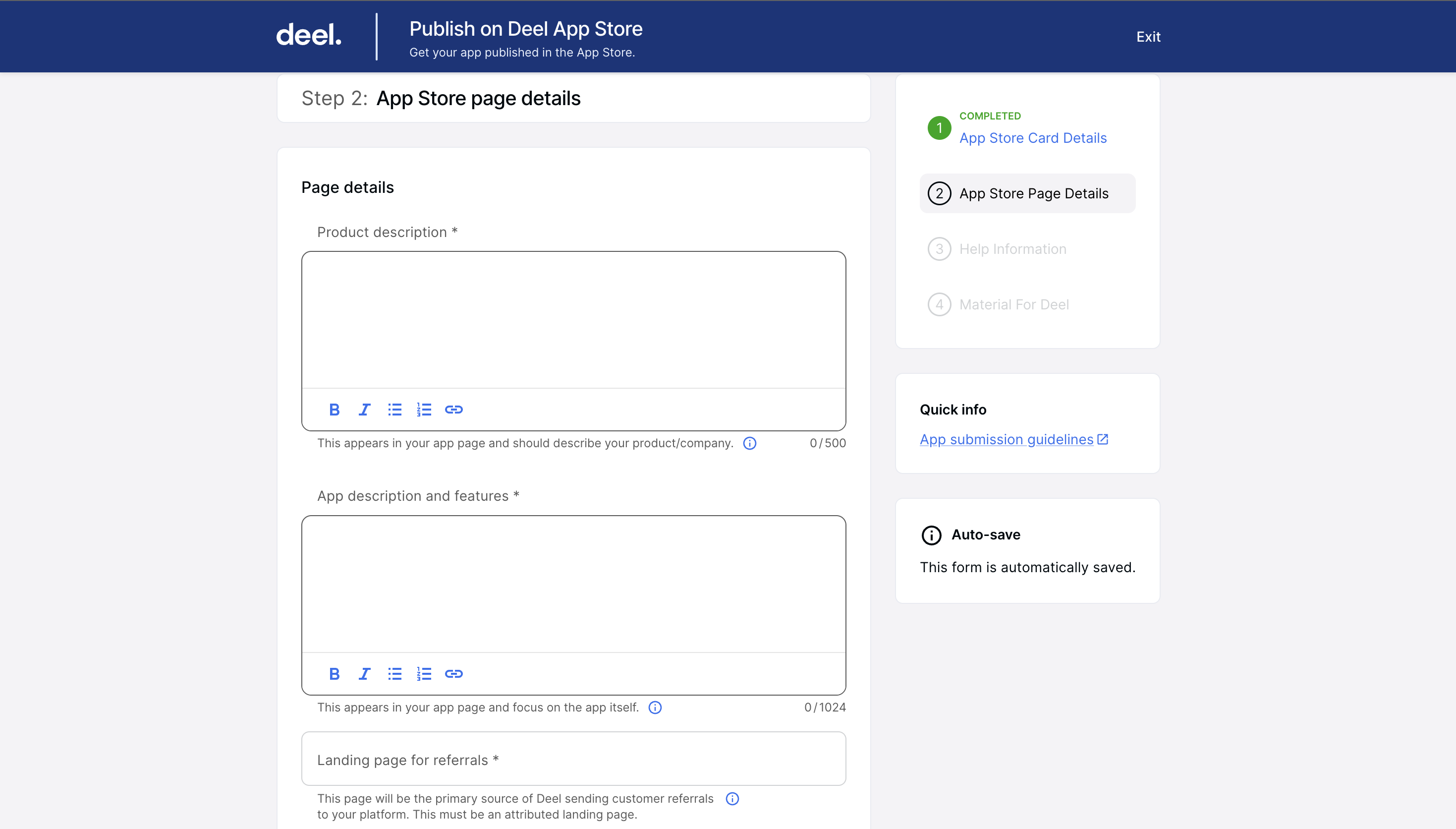This screenshot has height=829, width=1456.
Task: Click 'Get your app published' subtitle
Action: point(522,53)
